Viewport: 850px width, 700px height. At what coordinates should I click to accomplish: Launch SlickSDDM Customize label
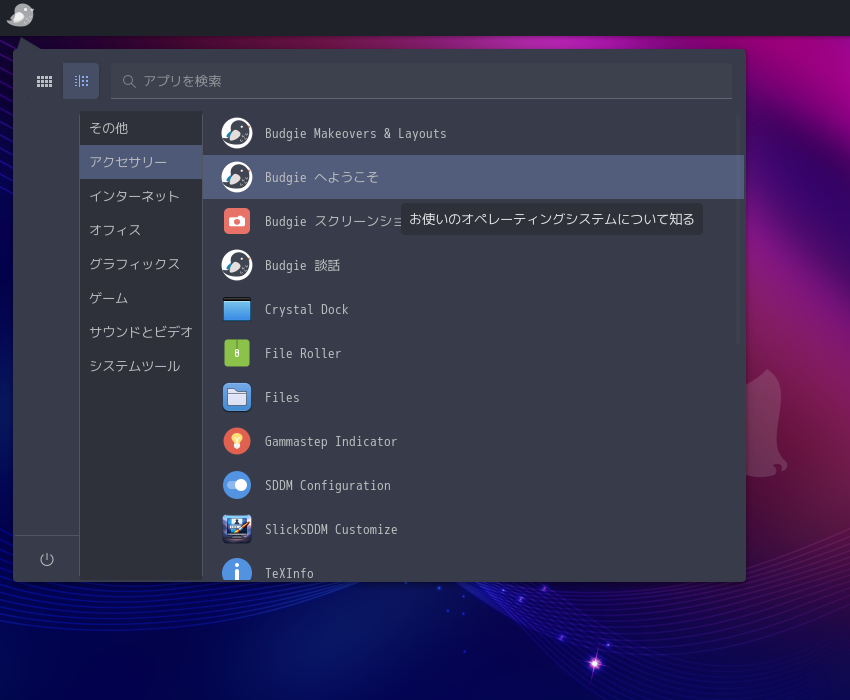(x=331, y=530)
